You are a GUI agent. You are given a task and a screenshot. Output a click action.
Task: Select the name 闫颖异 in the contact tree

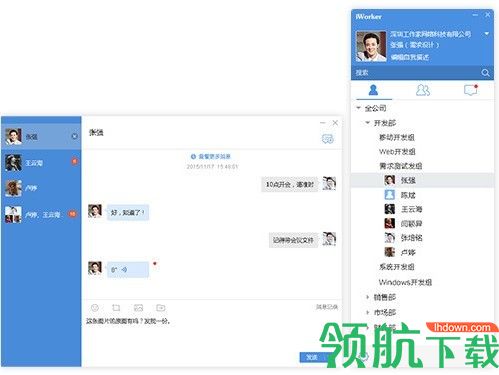pyautogui.click(x=412, y=224)
